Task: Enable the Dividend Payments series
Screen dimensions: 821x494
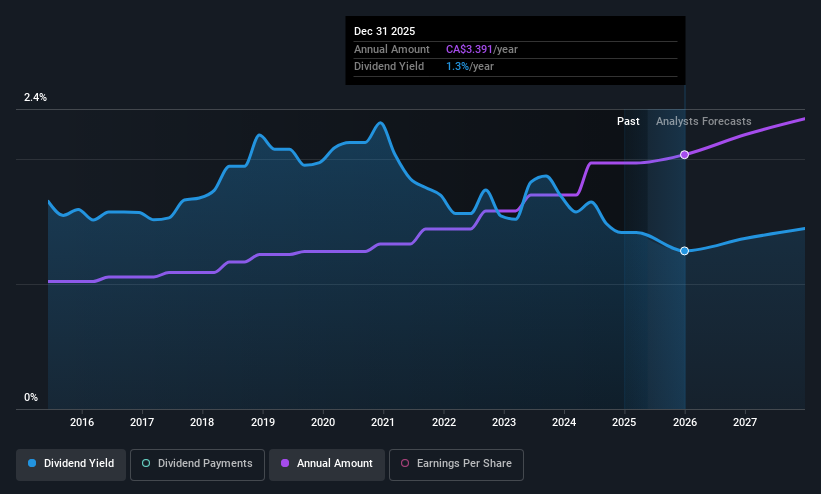Action: (197, 464)
